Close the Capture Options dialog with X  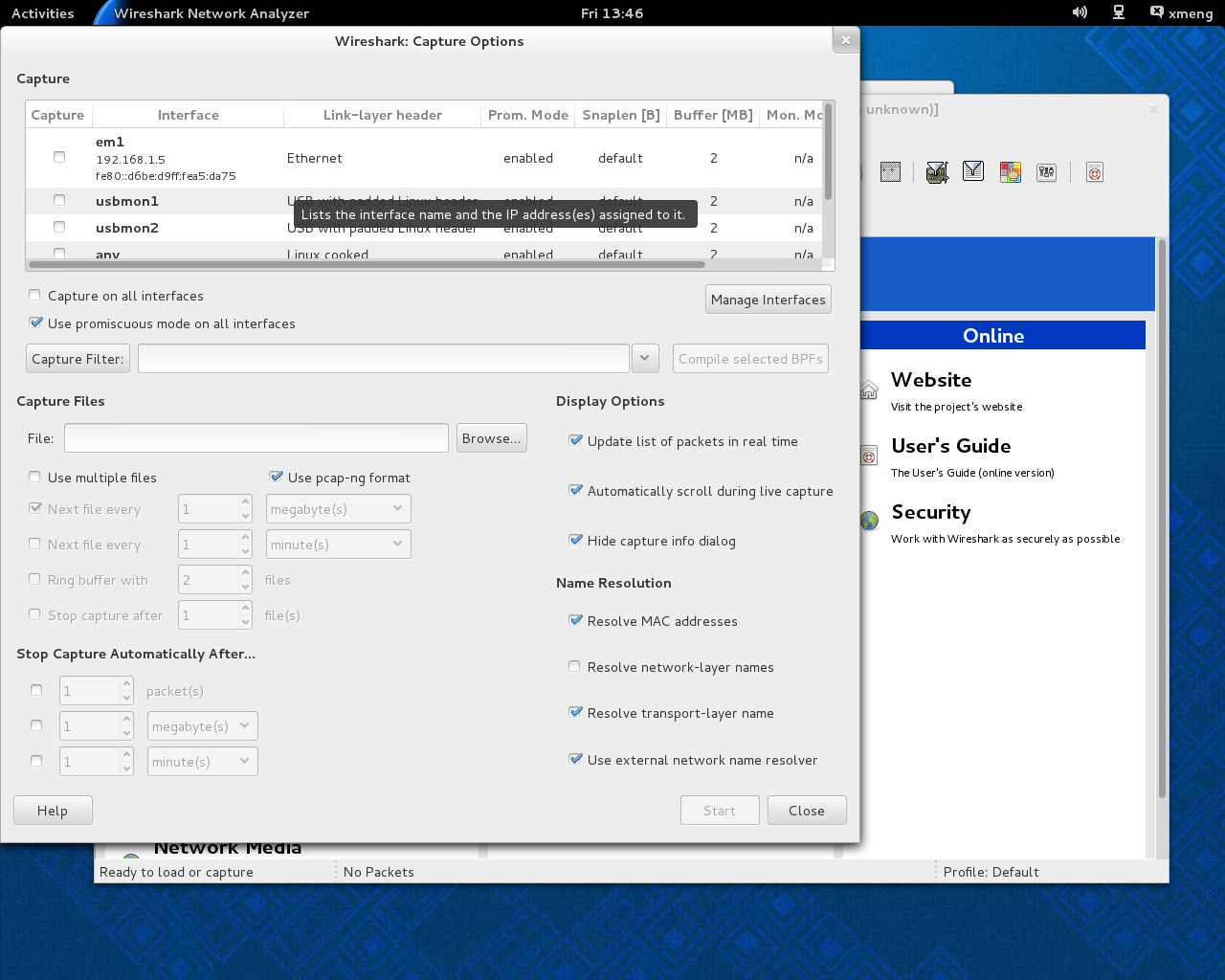(x=845, y=40)
